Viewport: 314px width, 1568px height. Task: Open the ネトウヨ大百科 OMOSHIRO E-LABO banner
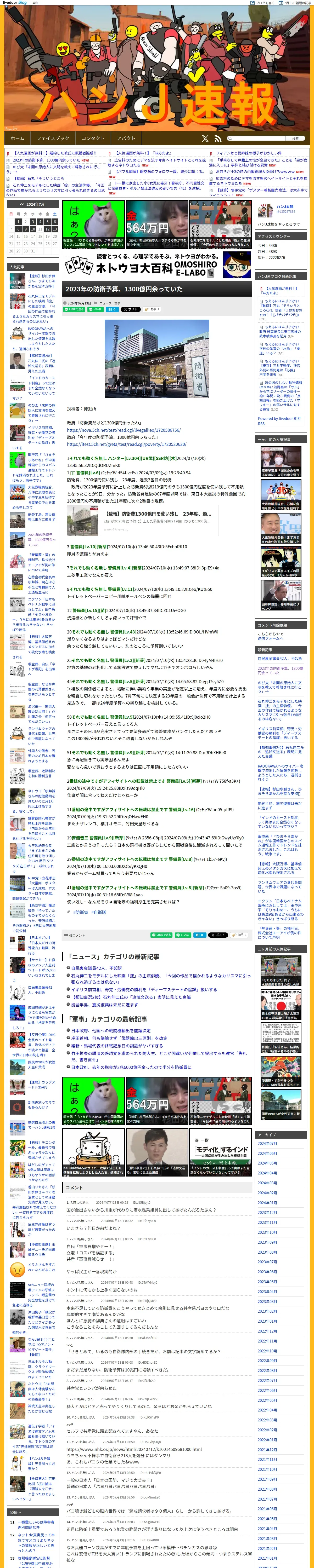[x=157, y=265]
